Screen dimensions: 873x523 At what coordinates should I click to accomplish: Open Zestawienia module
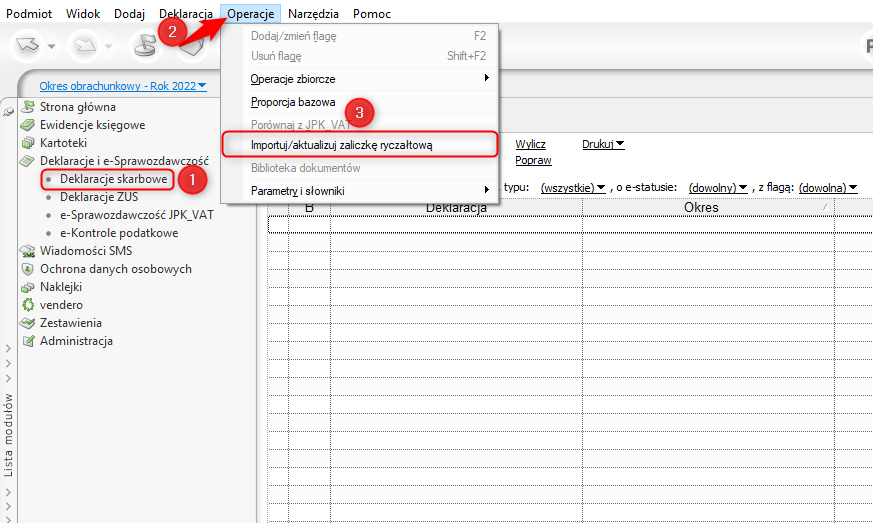pyautogui.click(x=71, y=323)
